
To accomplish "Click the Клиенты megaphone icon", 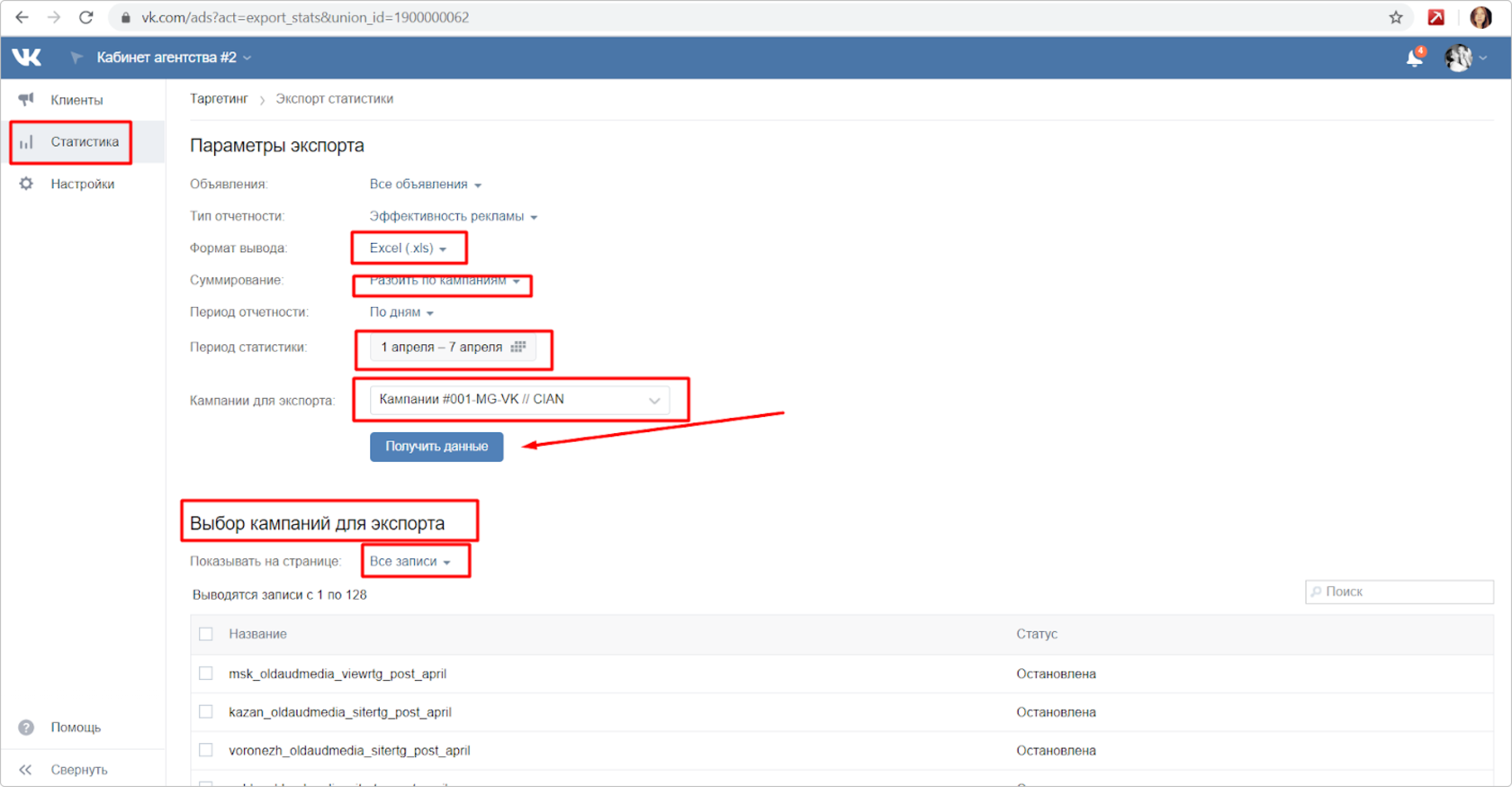I will (x=26, y=99).
